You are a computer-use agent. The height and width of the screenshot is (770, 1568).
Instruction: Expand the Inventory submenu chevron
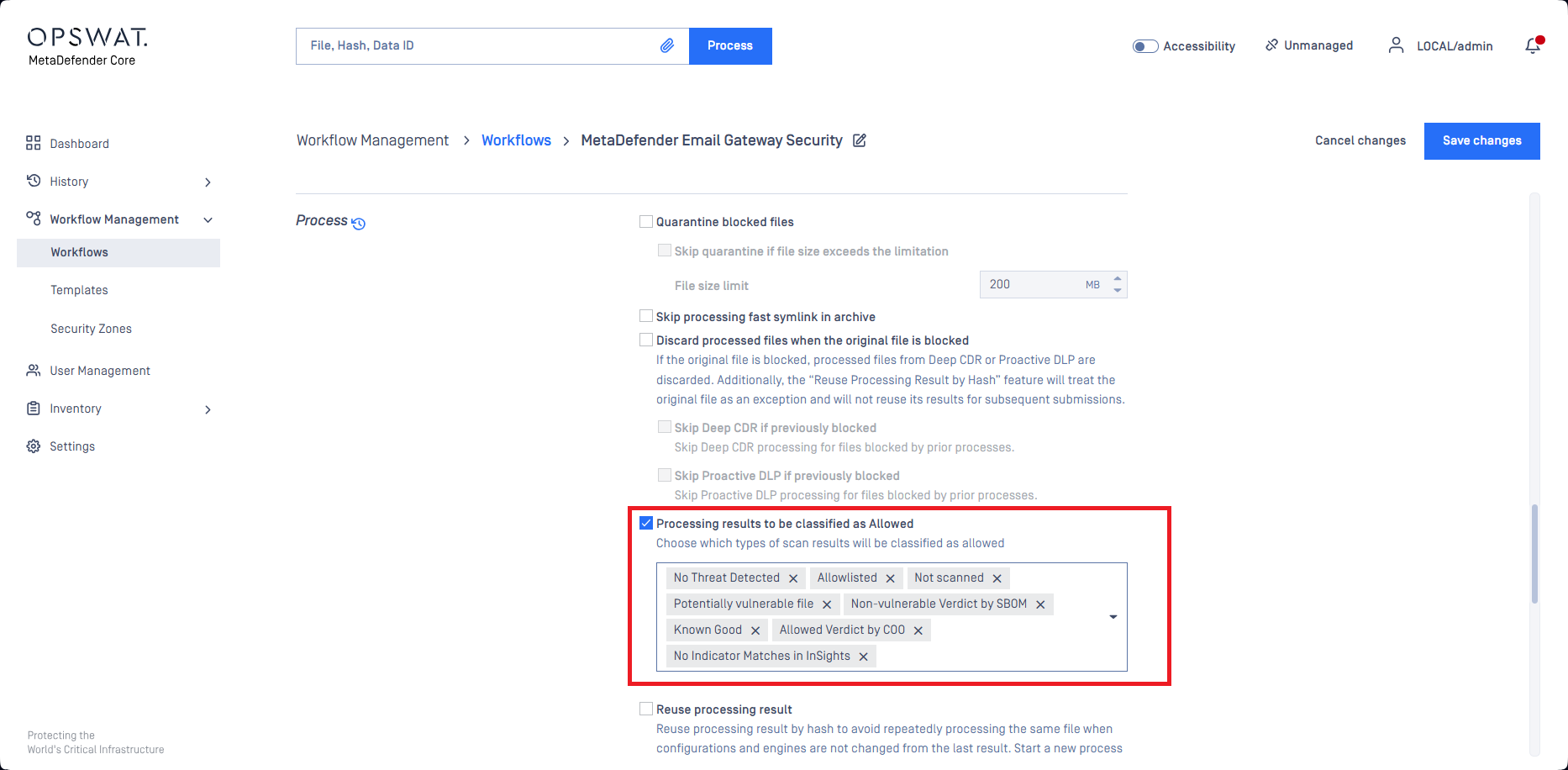point(208,409)
